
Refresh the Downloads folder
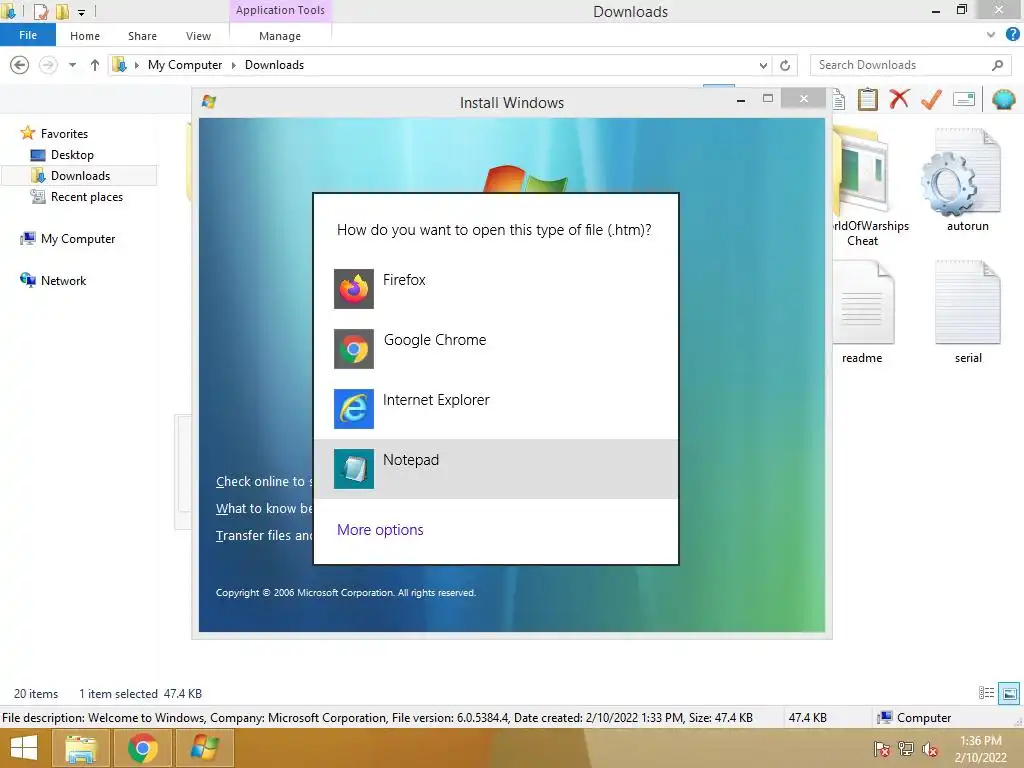[785, 65]
